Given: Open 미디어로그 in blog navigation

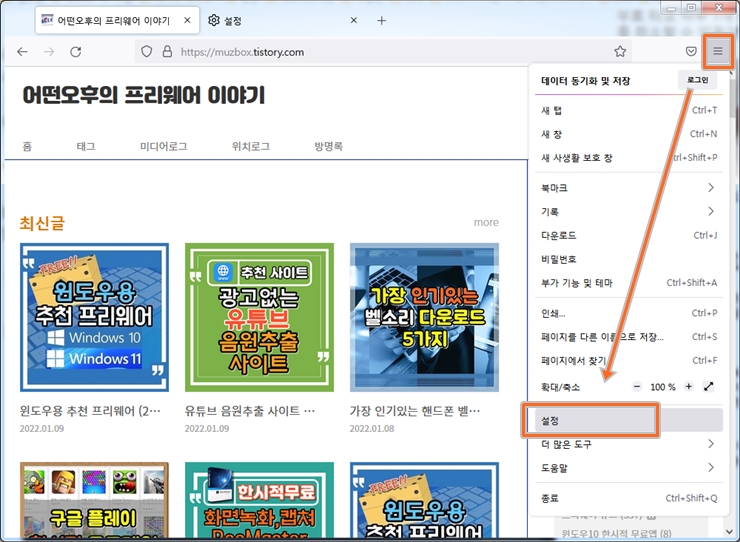Looking at the screenshot, I should pyautogui.click(x=163, y=146).
